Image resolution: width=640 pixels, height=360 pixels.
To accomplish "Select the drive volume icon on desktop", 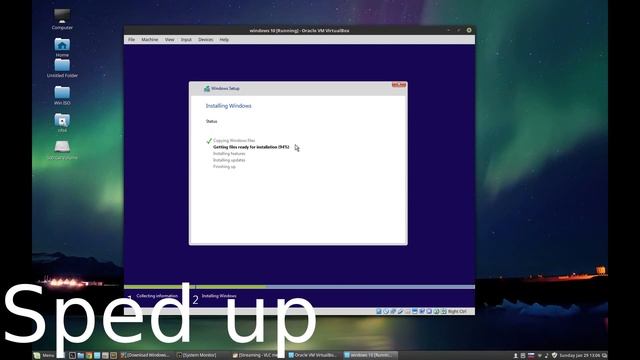I will 62,149.
